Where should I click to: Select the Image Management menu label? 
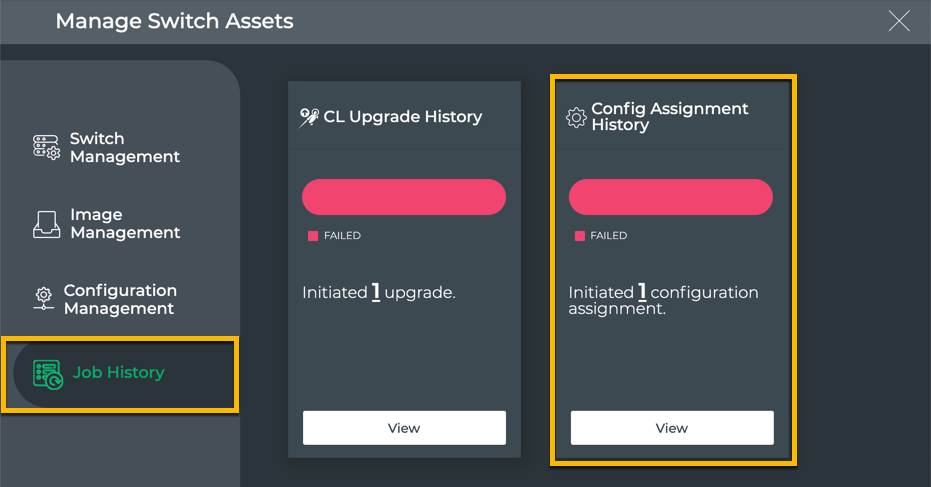pyautogui.click(x=124, y=224)
